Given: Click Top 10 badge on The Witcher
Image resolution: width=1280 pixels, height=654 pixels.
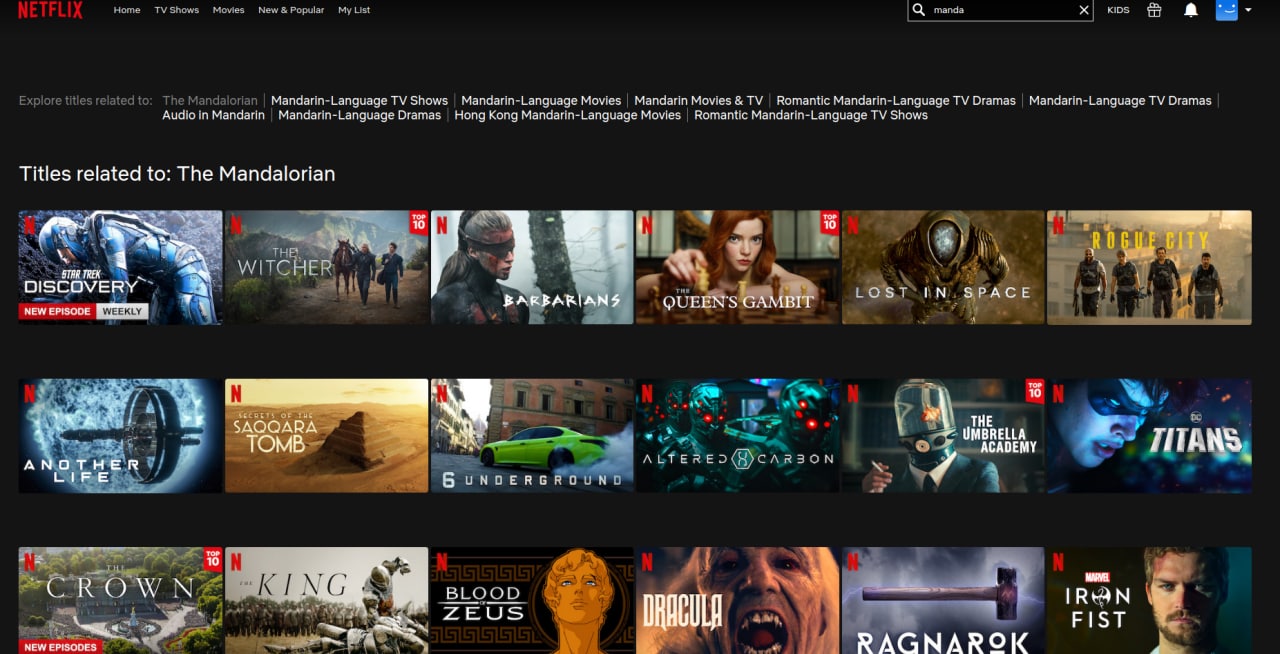Looking at the screenshot, I should tap(419, 222).
